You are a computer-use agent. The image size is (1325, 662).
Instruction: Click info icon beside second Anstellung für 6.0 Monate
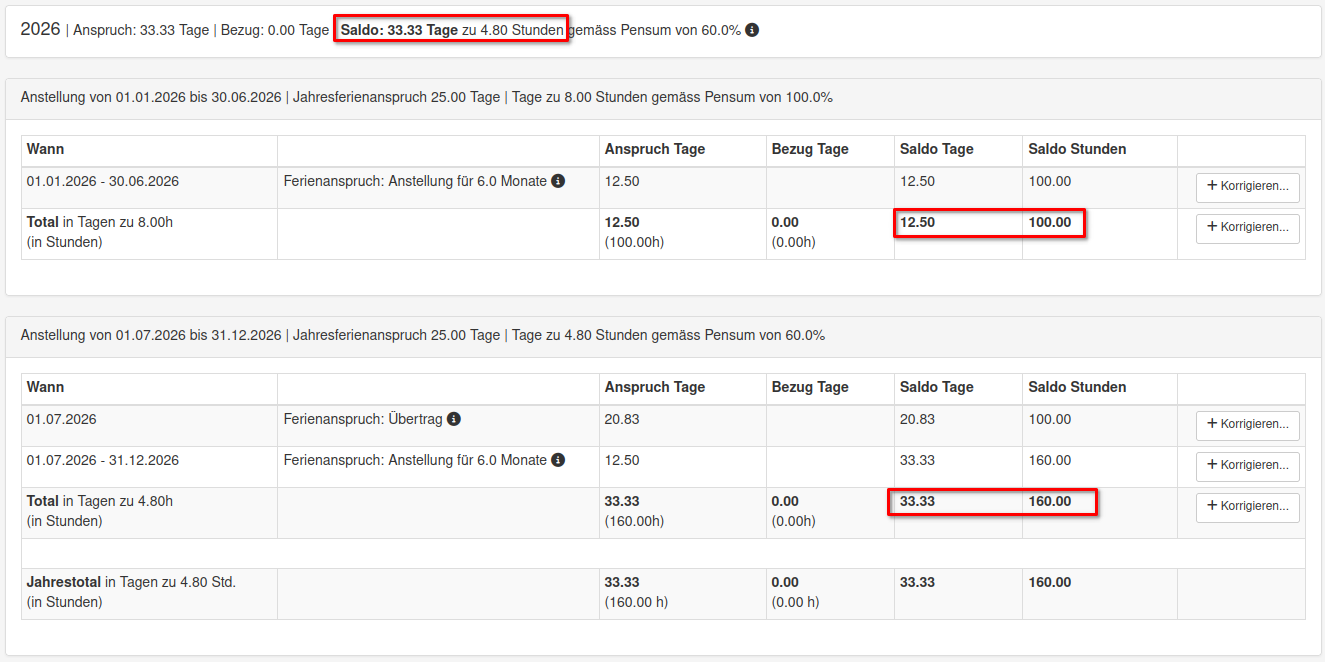(x=558, y=460)
